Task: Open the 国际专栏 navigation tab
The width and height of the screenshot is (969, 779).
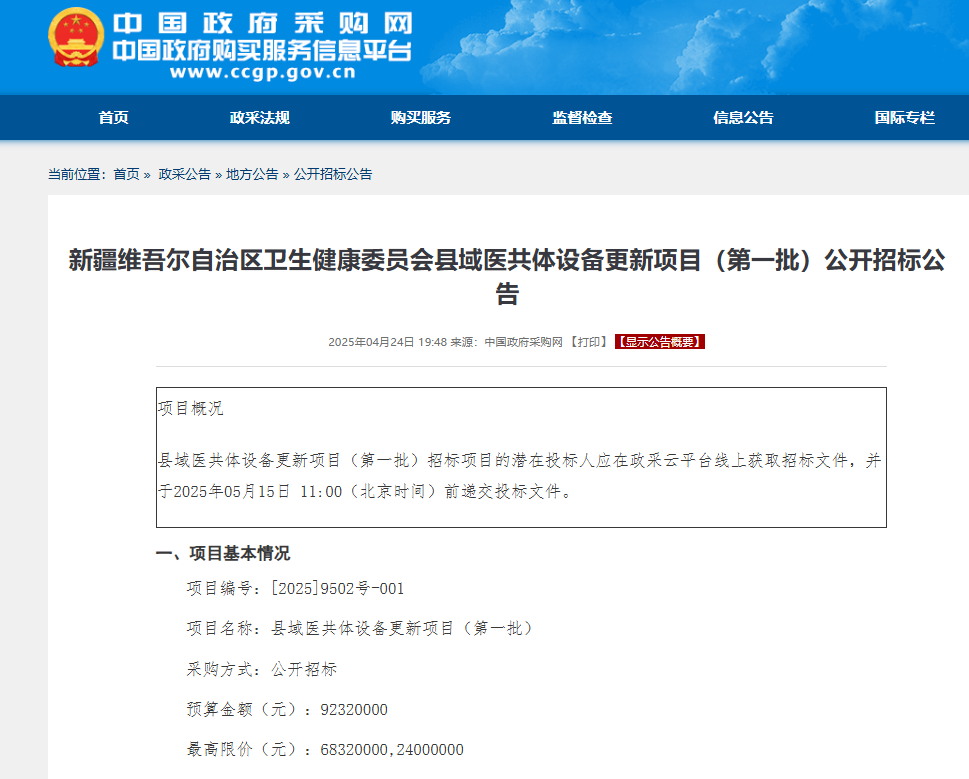Action: point(905,117)
